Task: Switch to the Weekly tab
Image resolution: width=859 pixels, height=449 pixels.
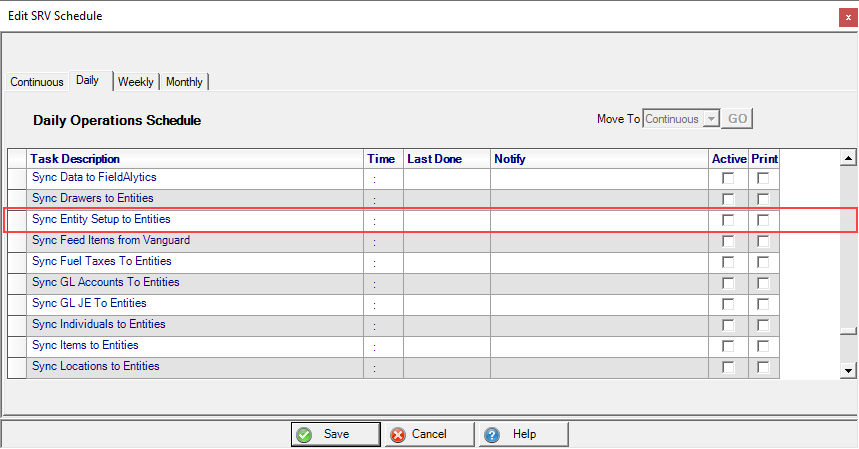Action: click(x=136, y=82)
